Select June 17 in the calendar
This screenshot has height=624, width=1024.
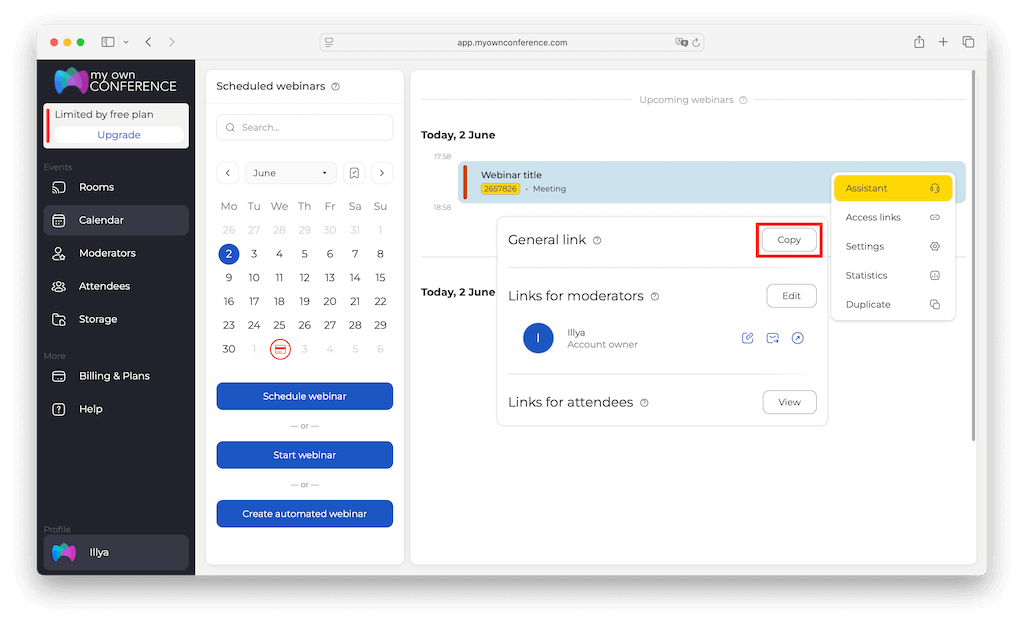click(x=254, y=301)
